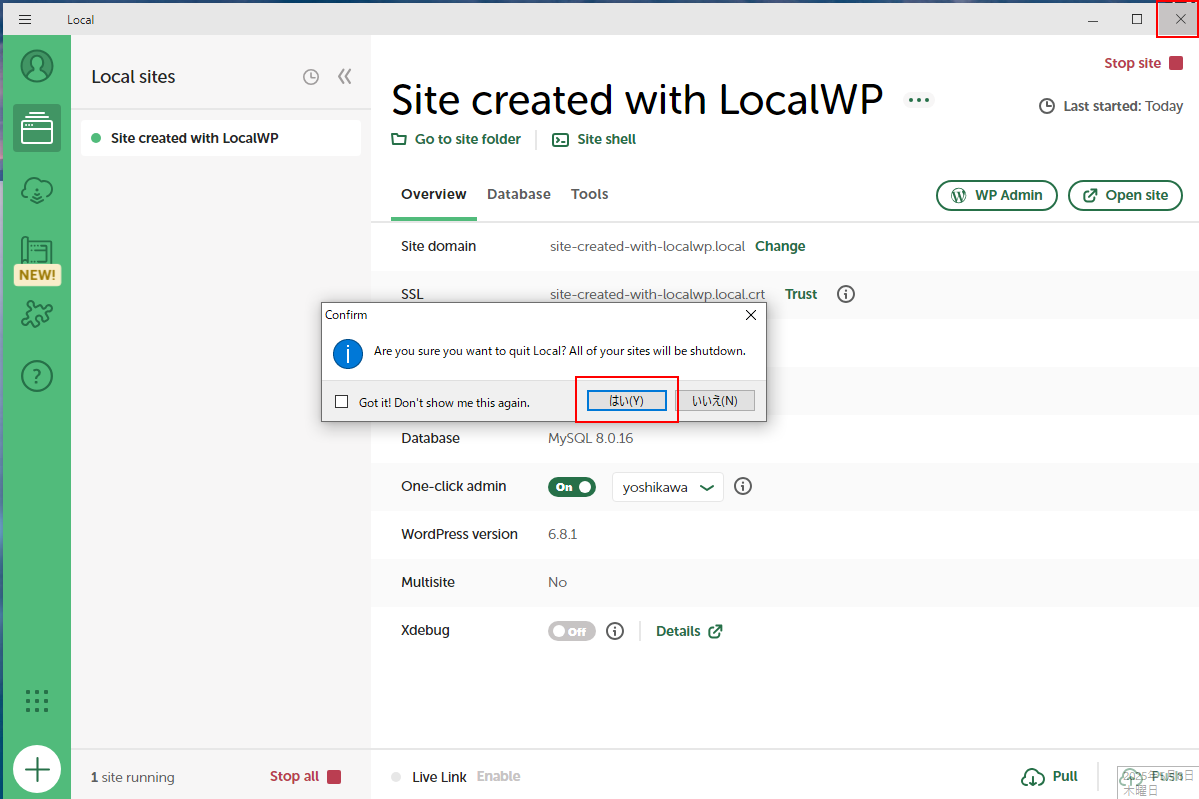Screen dimensions: 1199x799
Task: Open the user avatar account icon
Action: pos(37,66)
